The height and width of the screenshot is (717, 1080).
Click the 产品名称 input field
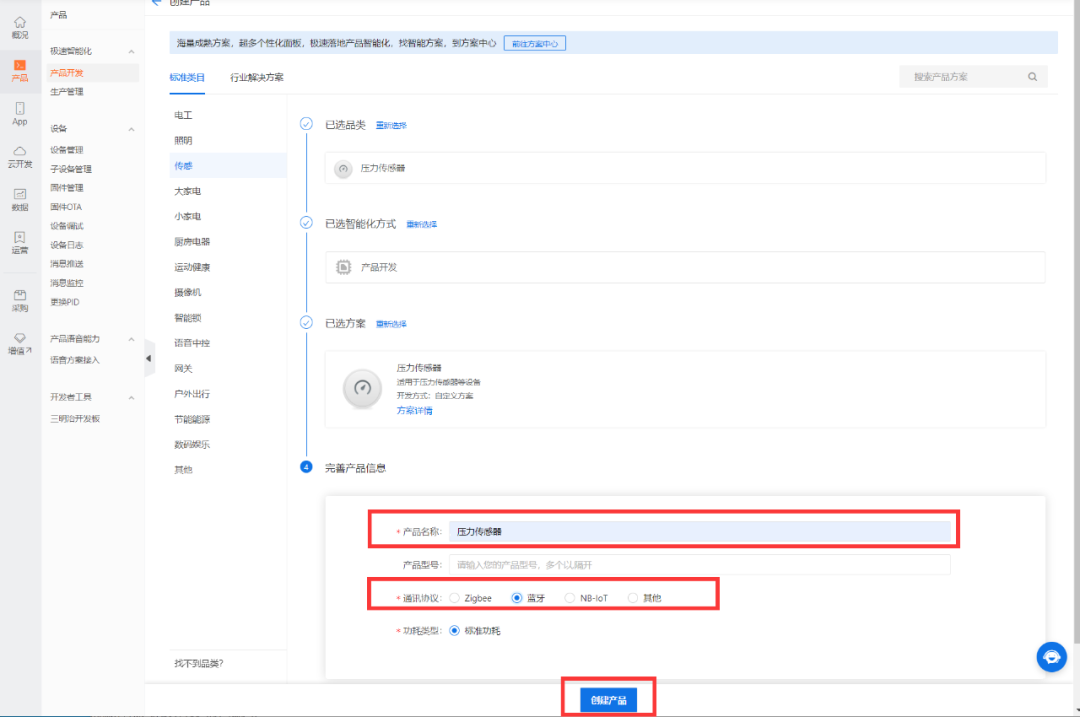point(700,531)
